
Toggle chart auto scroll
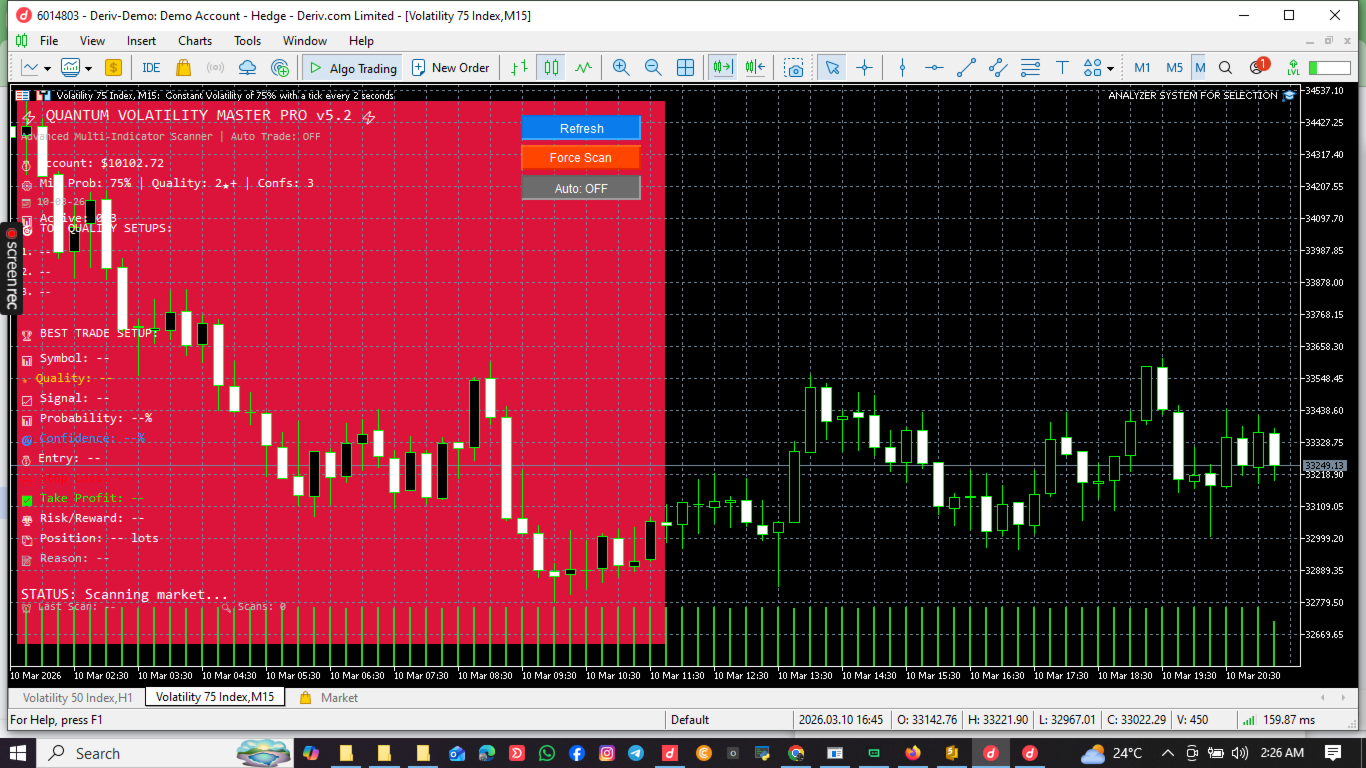(722, 68)
